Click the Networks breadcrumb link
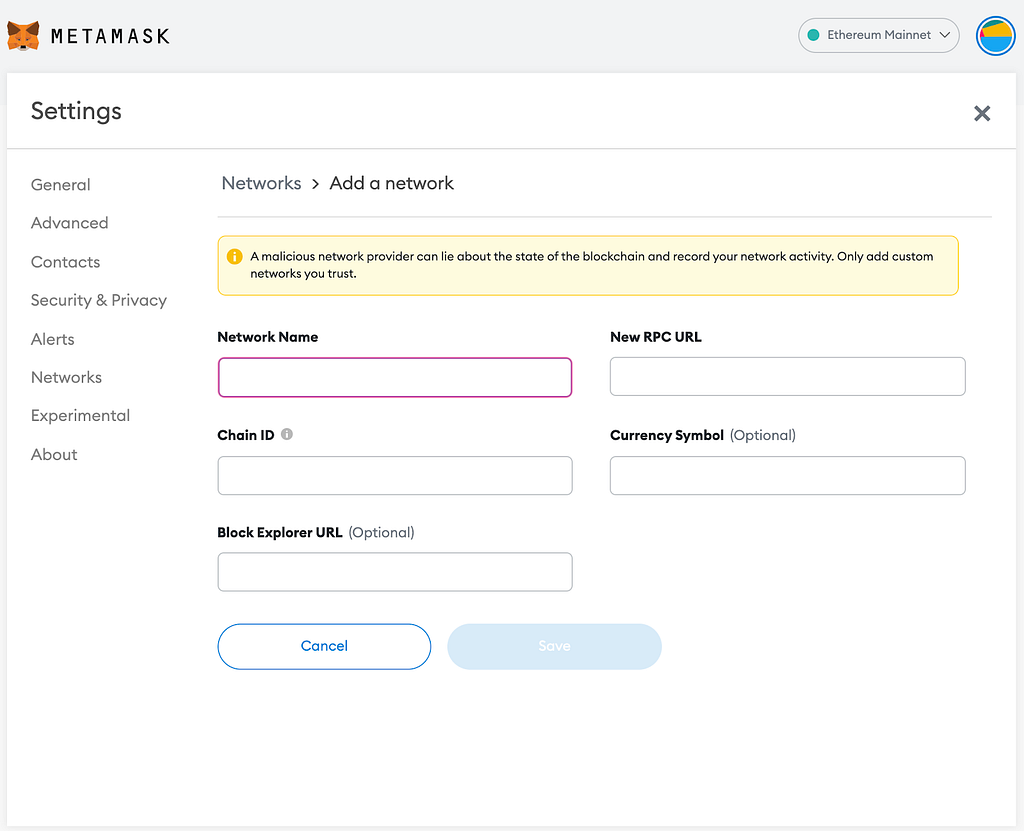Image resolution: width=1024 pixels, height=831 pixels. (261, 183)
